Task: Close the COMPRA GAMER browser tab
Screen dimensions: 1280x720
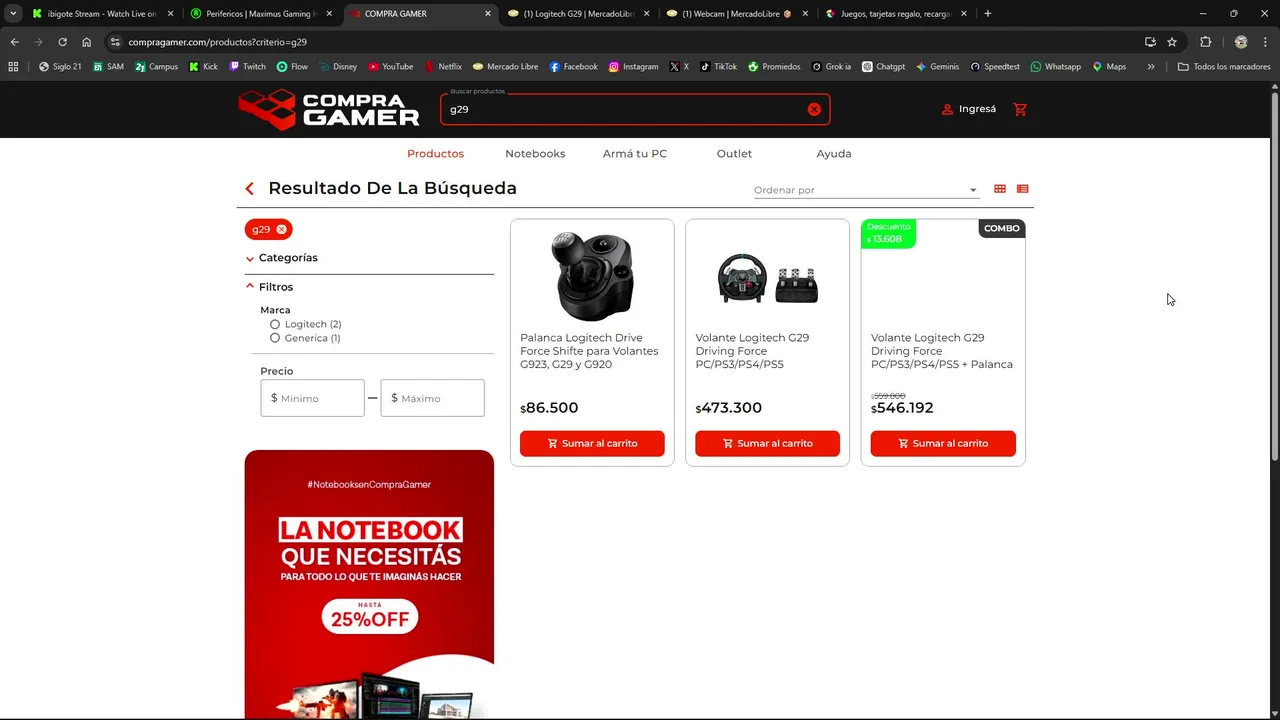Action: point(488,14)
